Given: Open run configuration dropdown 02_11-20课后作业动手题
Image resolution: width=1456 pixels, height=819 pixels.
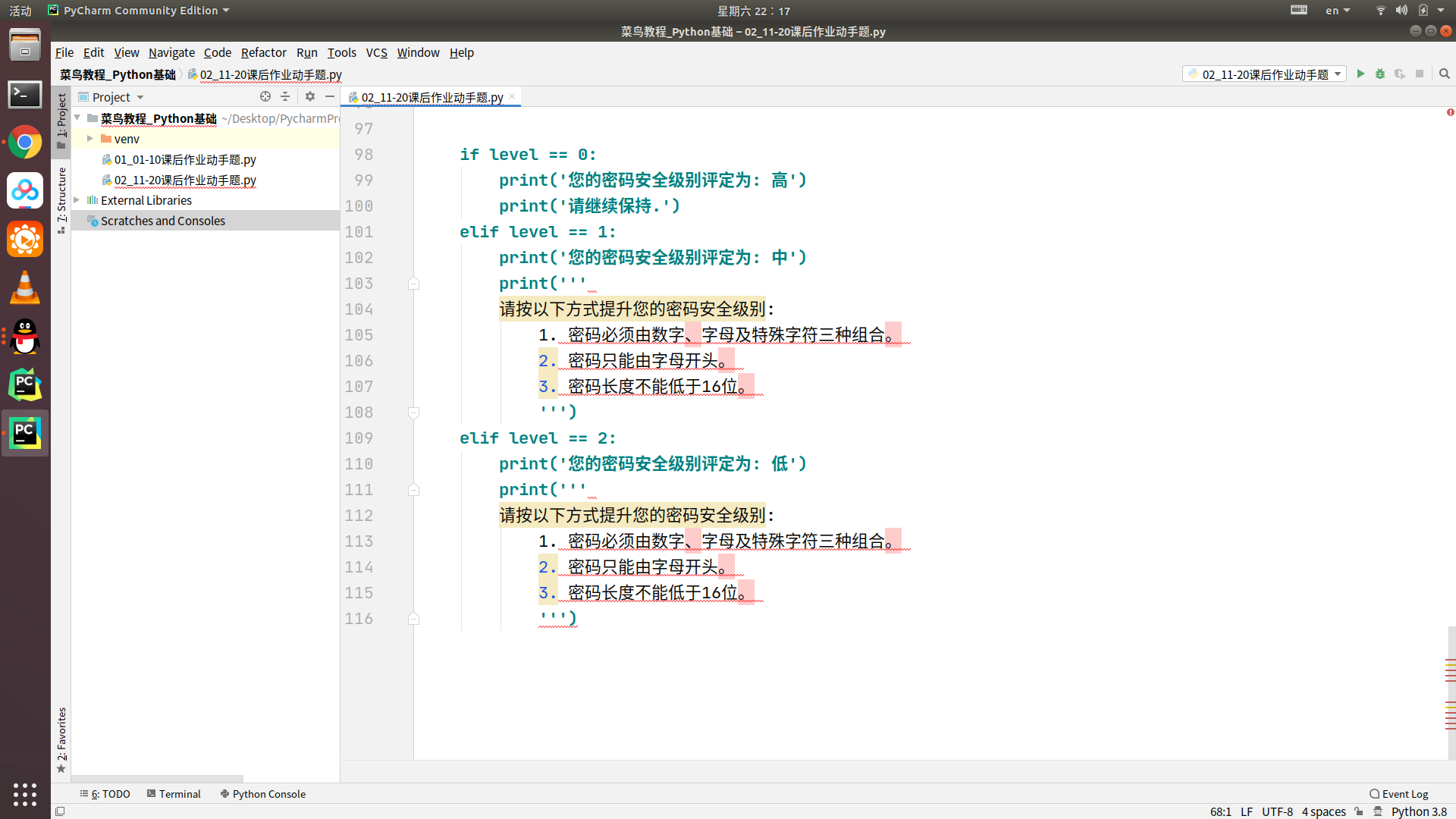Looking at the screenshot, I should coord(1264,74).
